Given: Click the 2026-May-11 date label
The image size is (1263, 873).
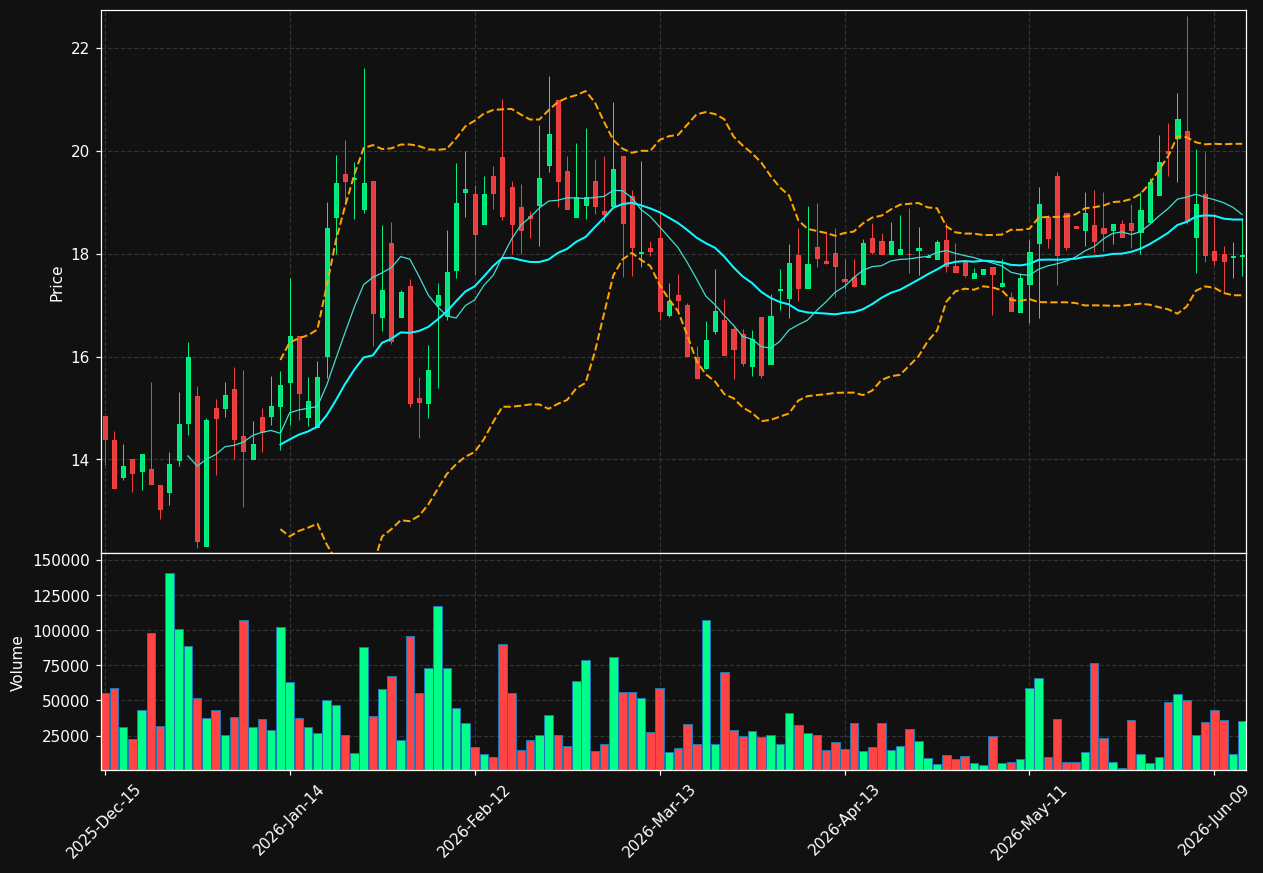Looking at the screenshot, I should [1028, 821].
